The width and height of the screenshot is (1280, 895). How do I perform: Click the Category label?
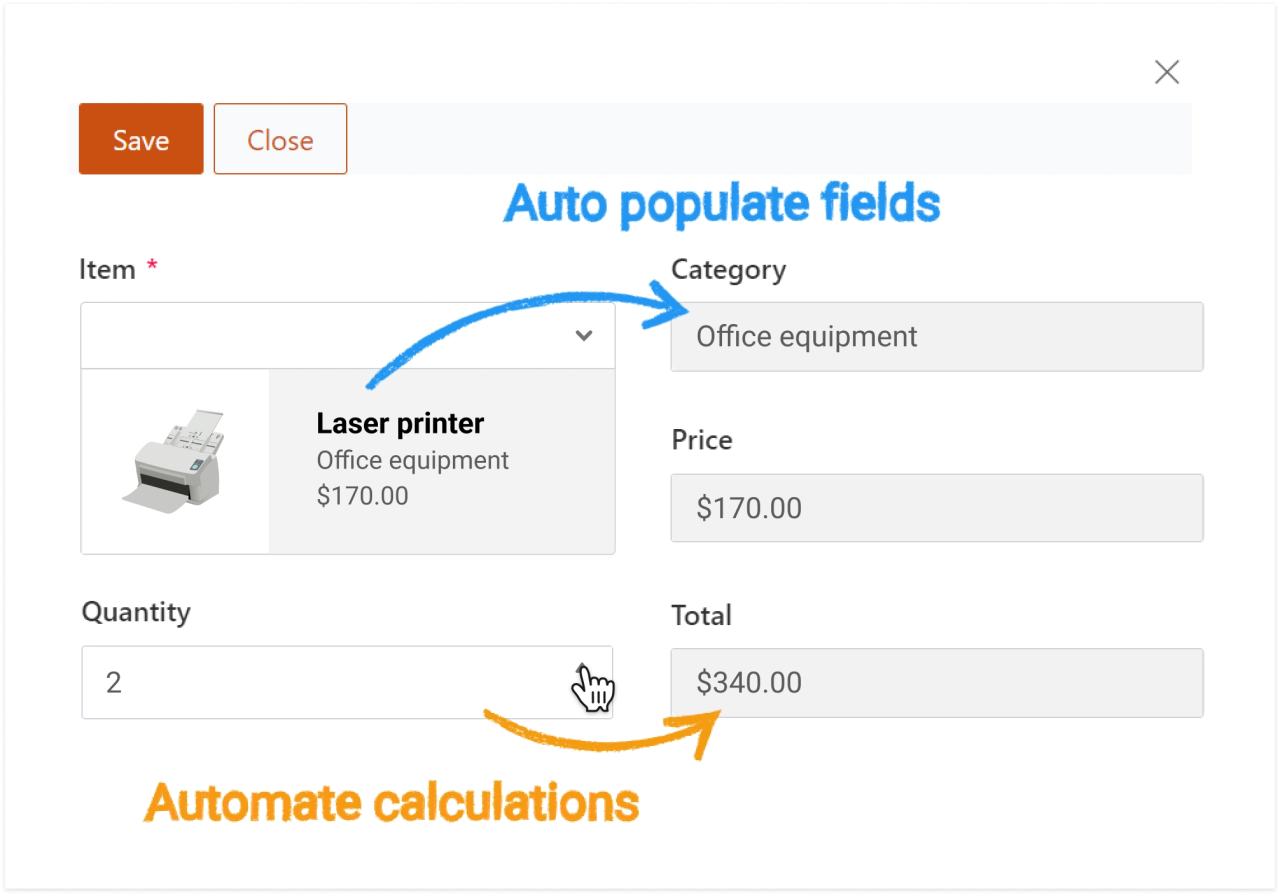coord(727,268)
